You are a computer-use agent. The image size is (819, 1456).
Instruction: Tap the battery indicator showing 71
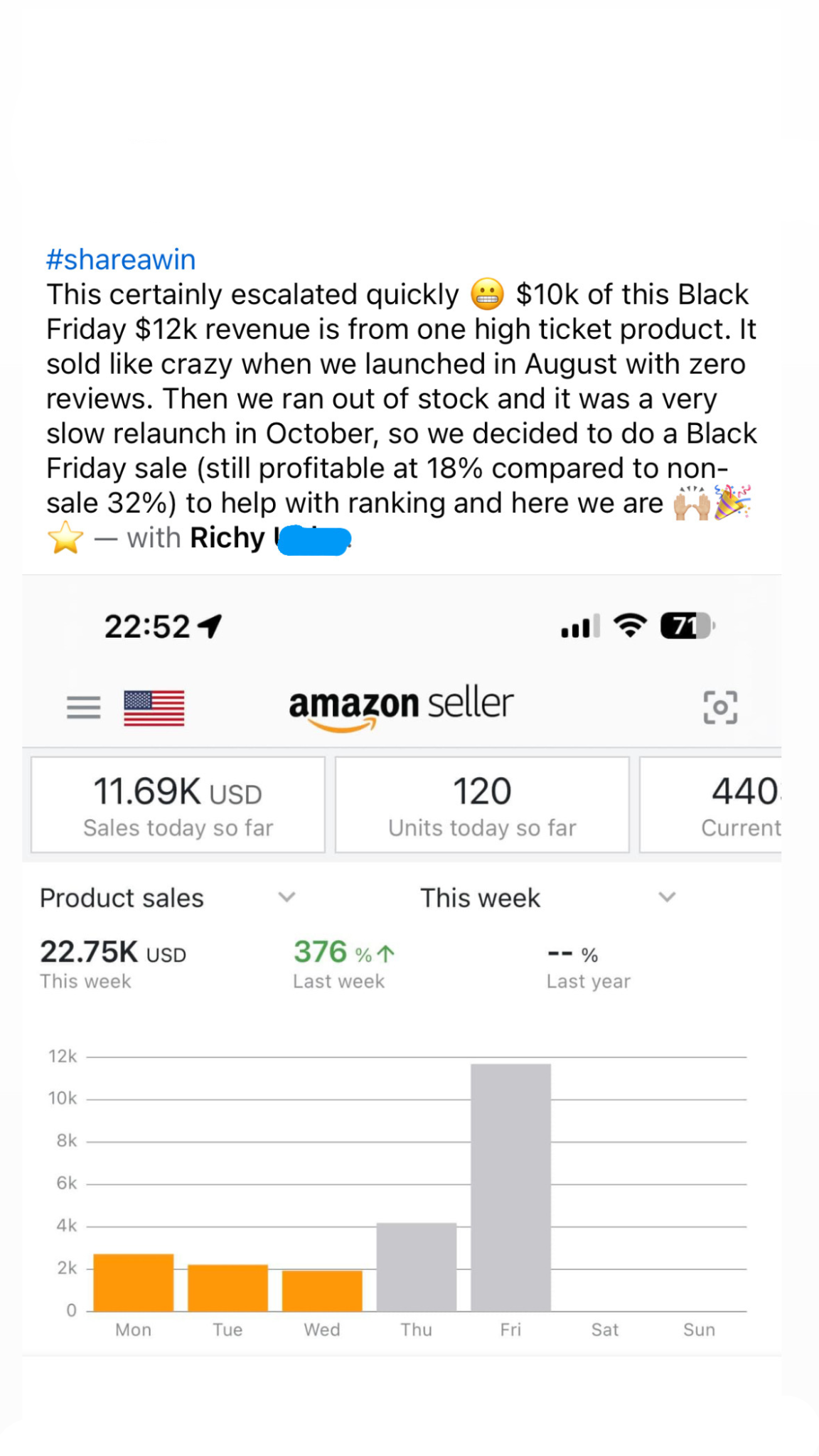click(687, 626)
